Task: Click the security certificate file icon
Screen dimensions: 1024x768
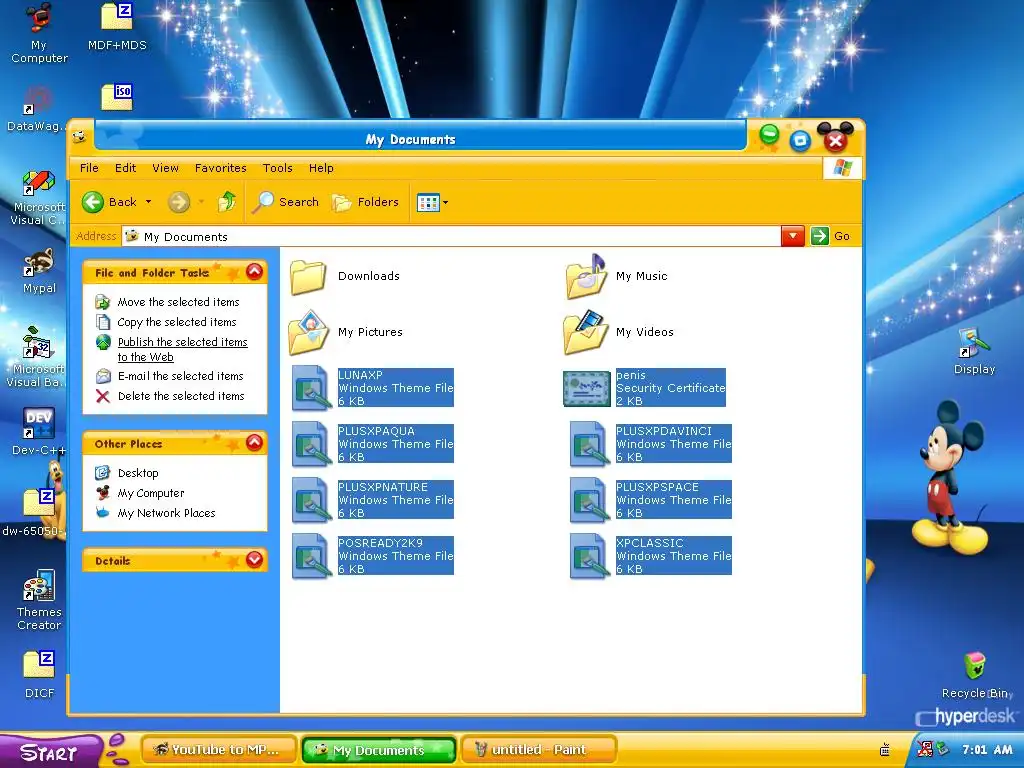Action: click(586, 389)
